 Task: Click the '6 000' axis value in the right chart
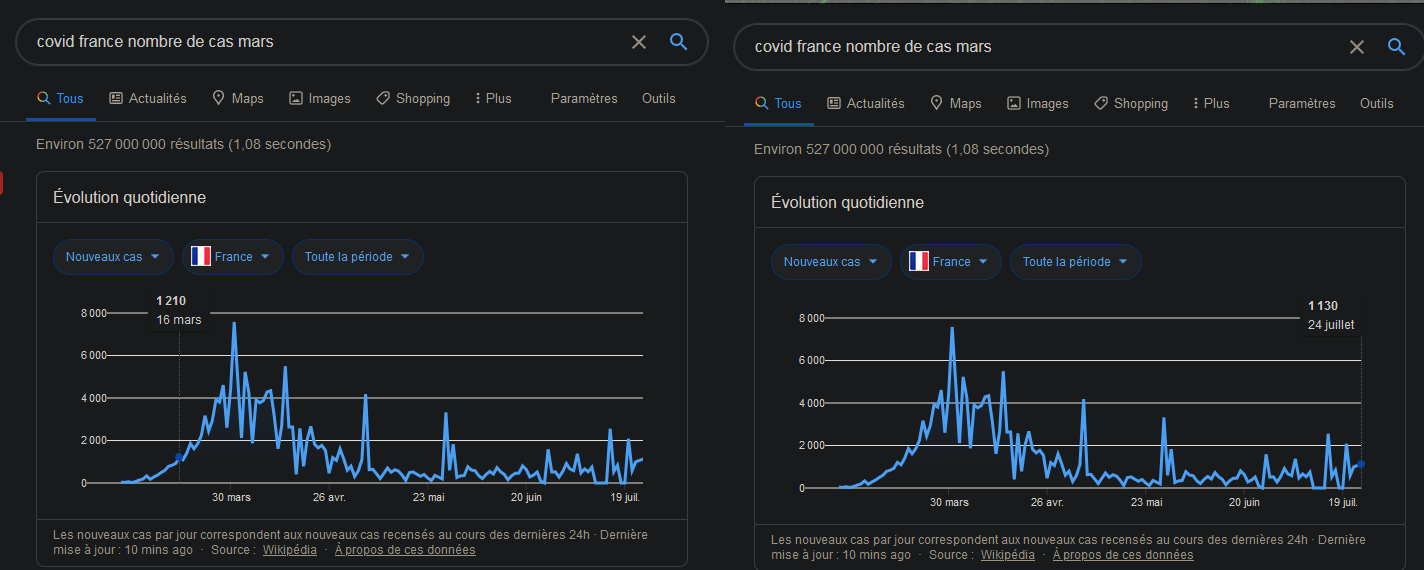point(811,360)
